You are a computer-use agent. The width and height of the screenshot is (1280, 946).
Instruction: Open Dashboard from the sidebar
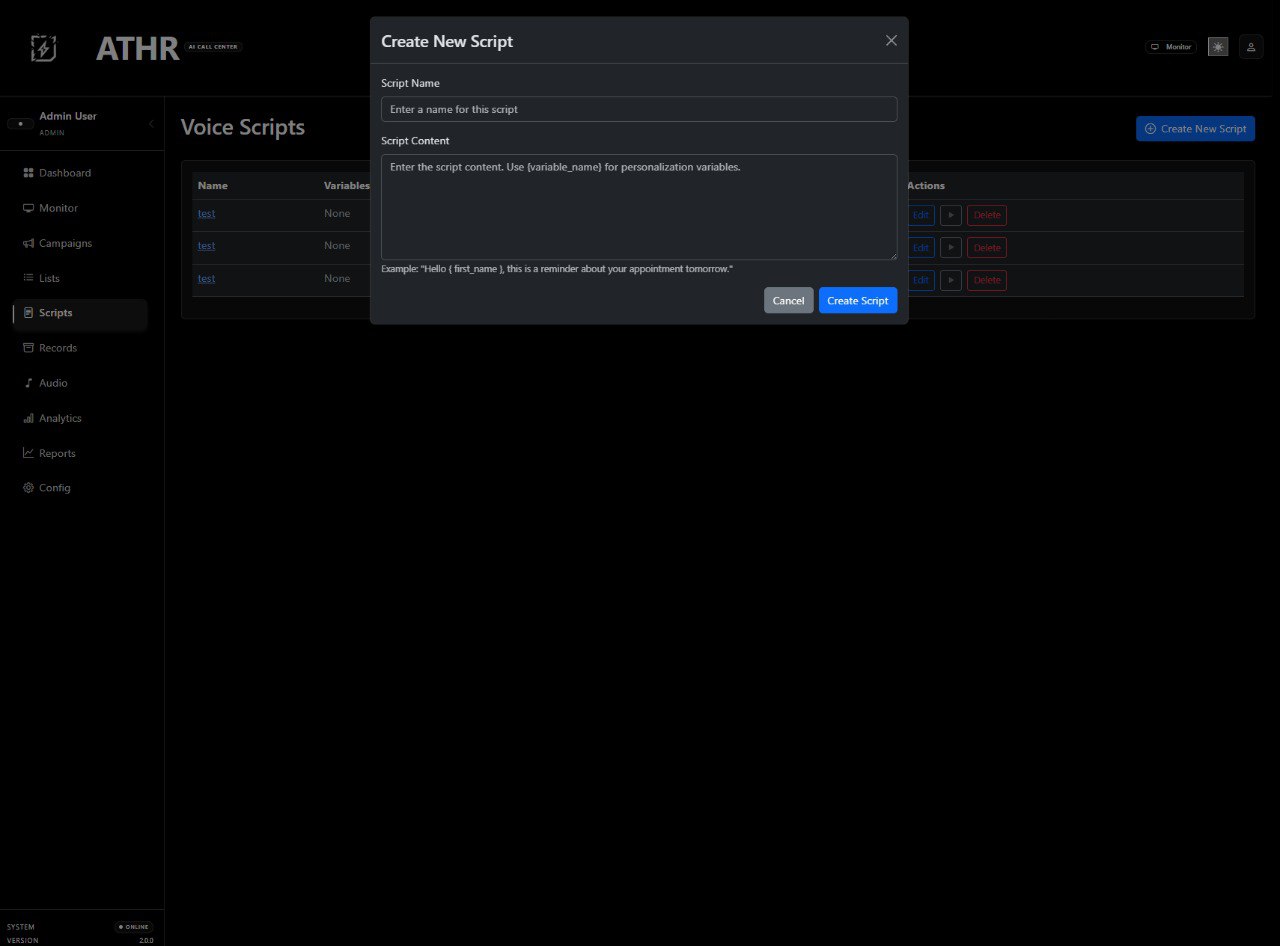(80, 173)
